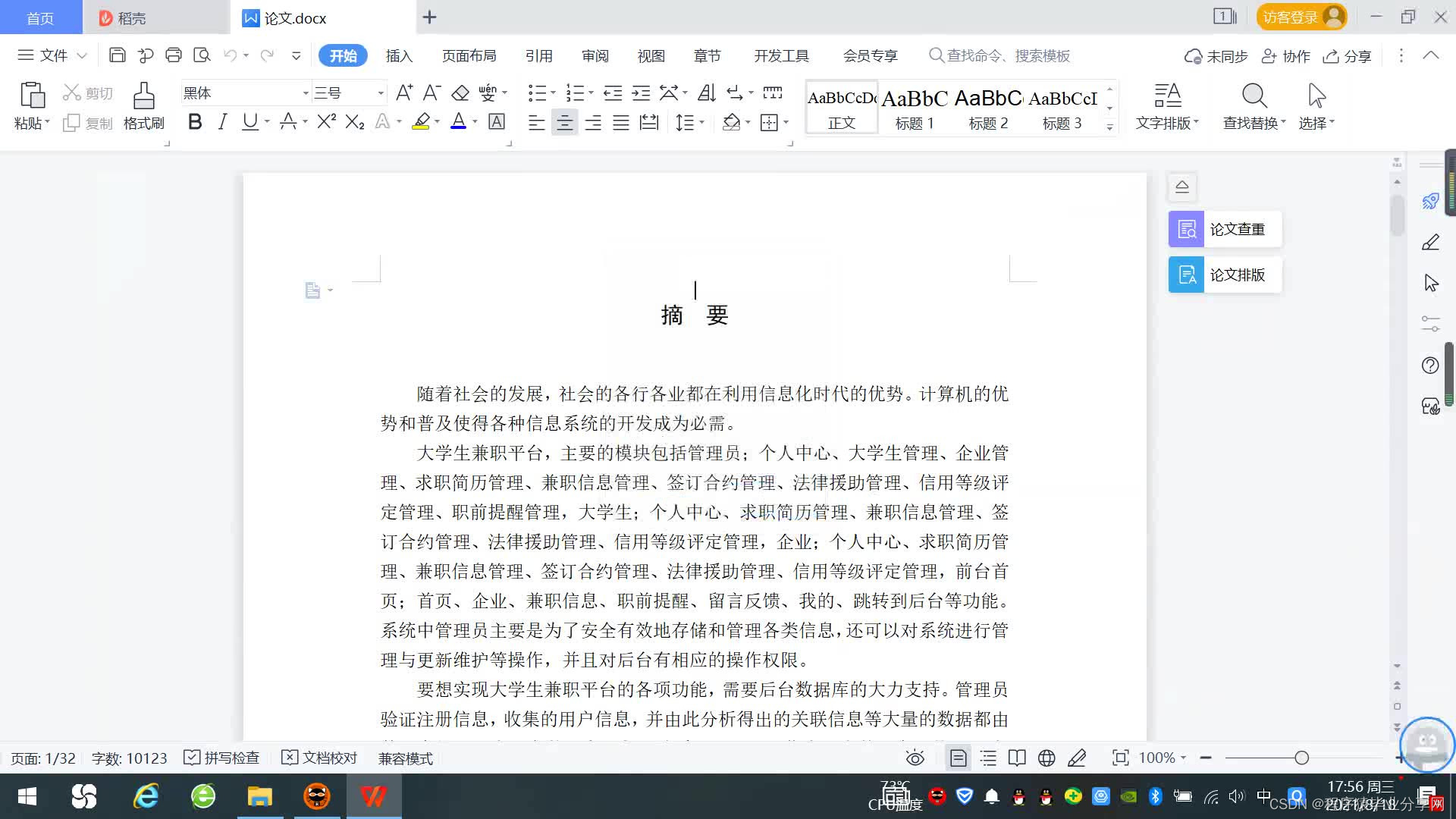Click the Save icon in quick toolbar
The height and width of the screenshot is (819, 1456).
coord(117,55)
